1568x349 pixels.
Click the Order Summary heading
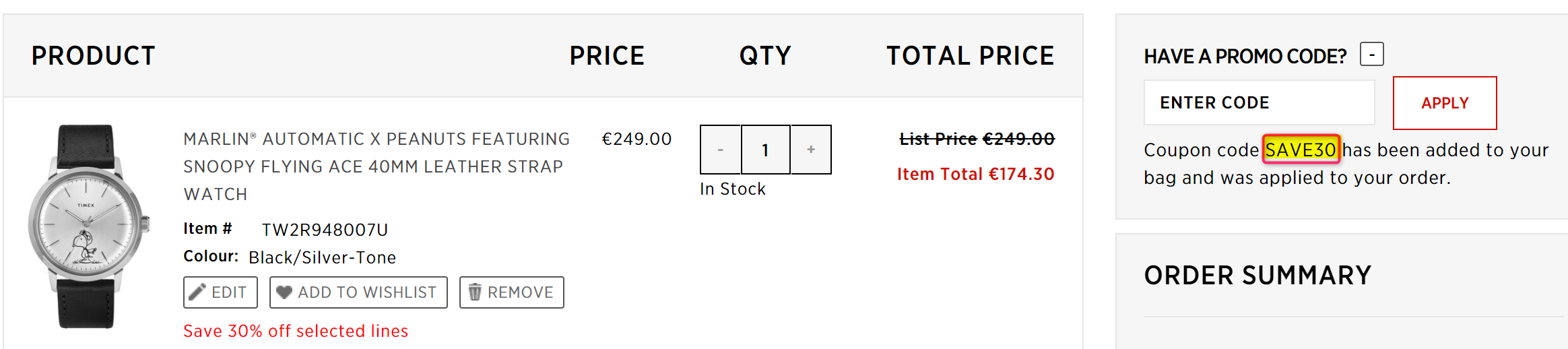coord(1257,276)
